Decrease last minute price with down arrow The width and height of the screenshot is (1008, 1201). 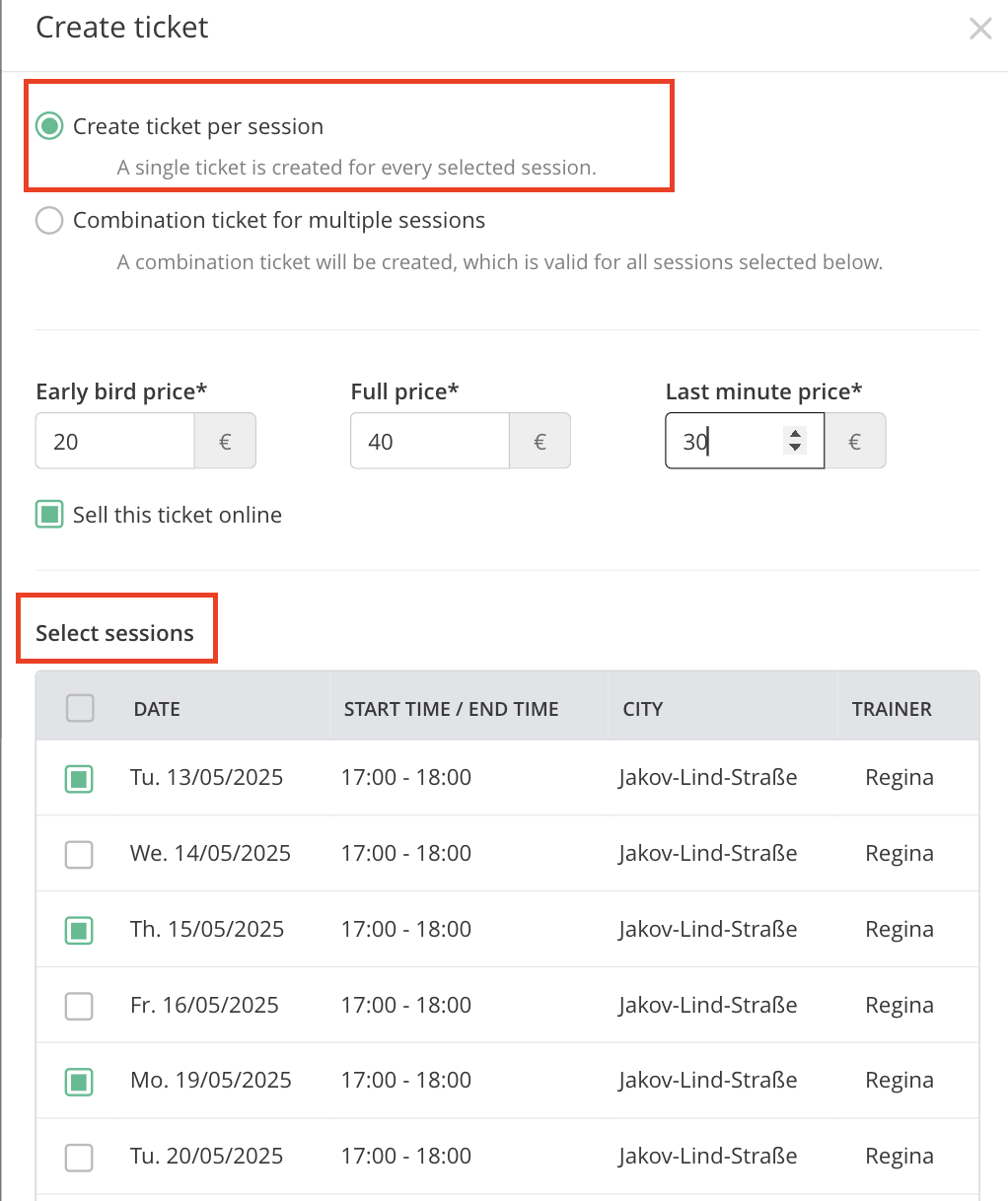click(x=795, y=448)
